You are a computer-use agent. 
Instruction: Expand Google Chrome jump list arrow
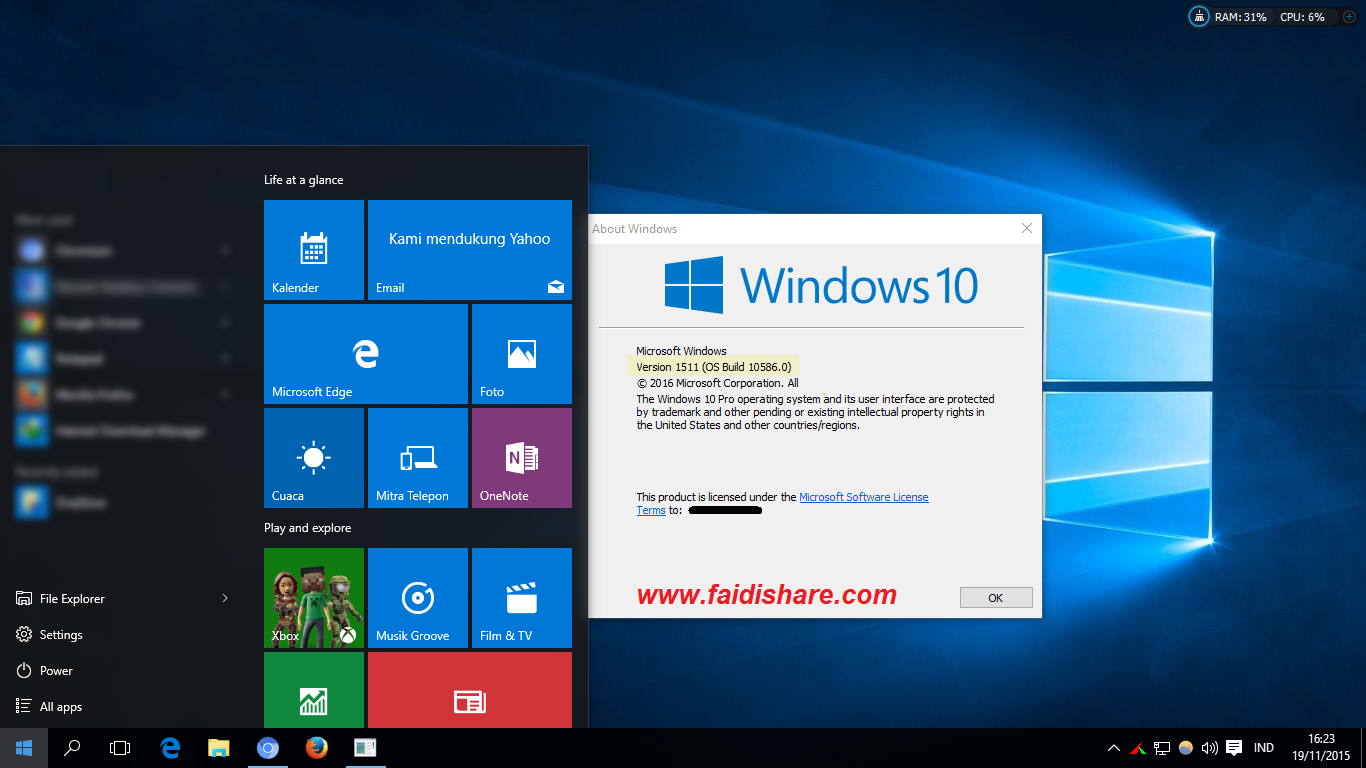tap(223, 322)
